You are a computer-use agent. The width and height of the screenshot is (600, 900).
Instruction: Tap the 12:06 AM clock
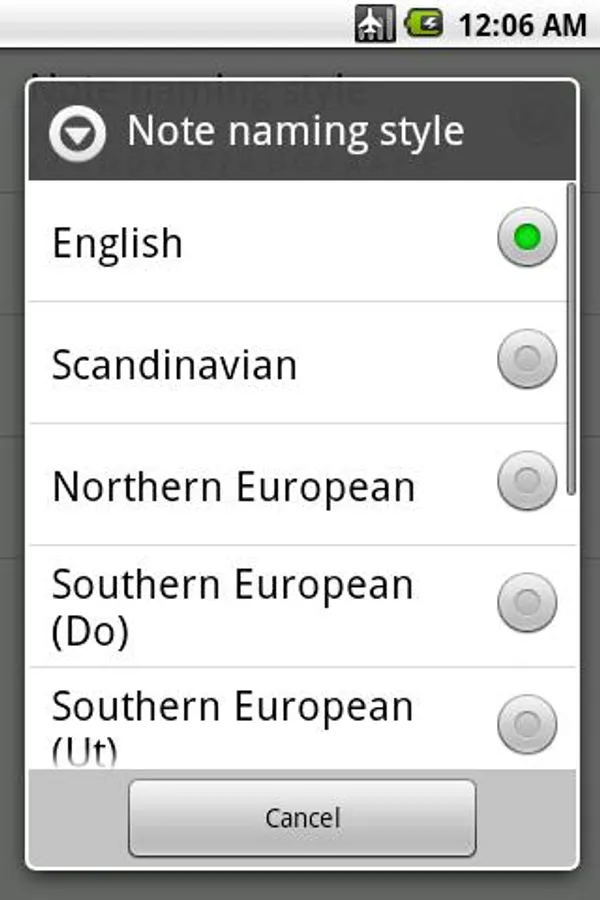[x=521, y=24]
